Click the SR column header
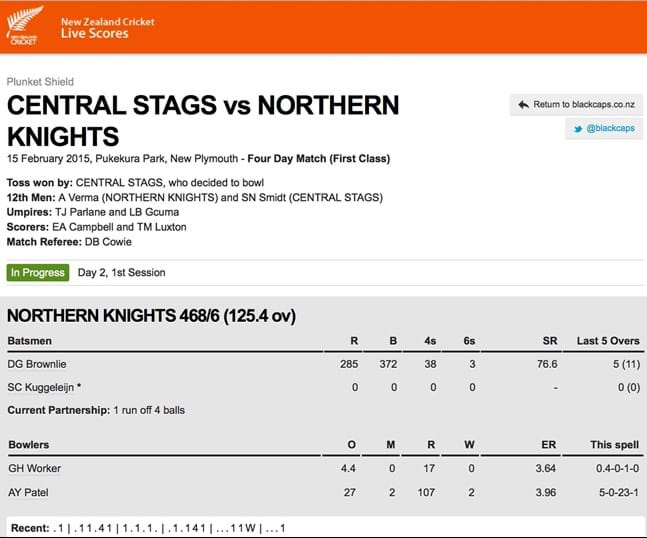This screenshot has height=538, width=647. coord(550,341)
